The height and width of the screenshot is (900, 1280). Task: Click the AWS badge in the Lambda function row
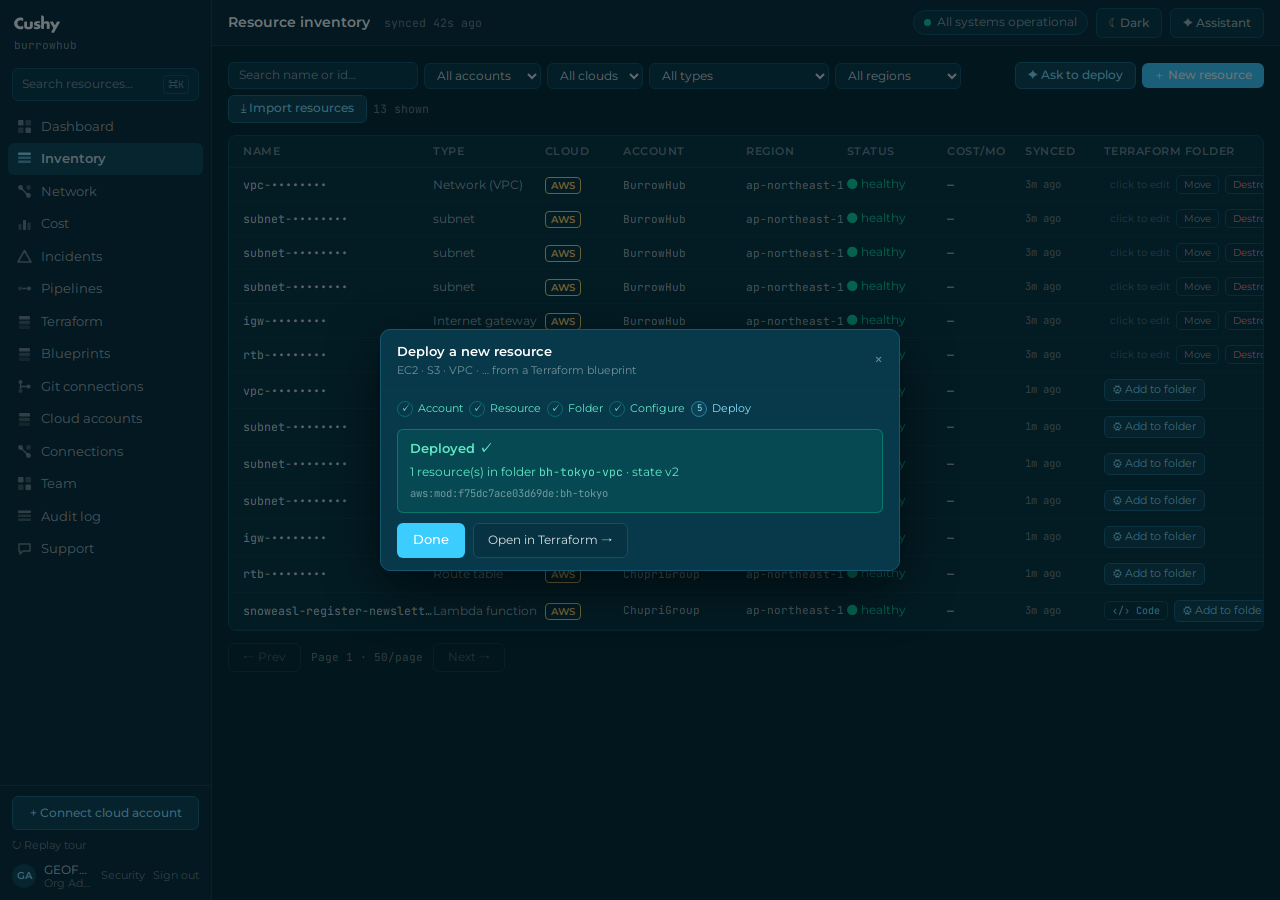pyautogui.click(x=563, y=611)
